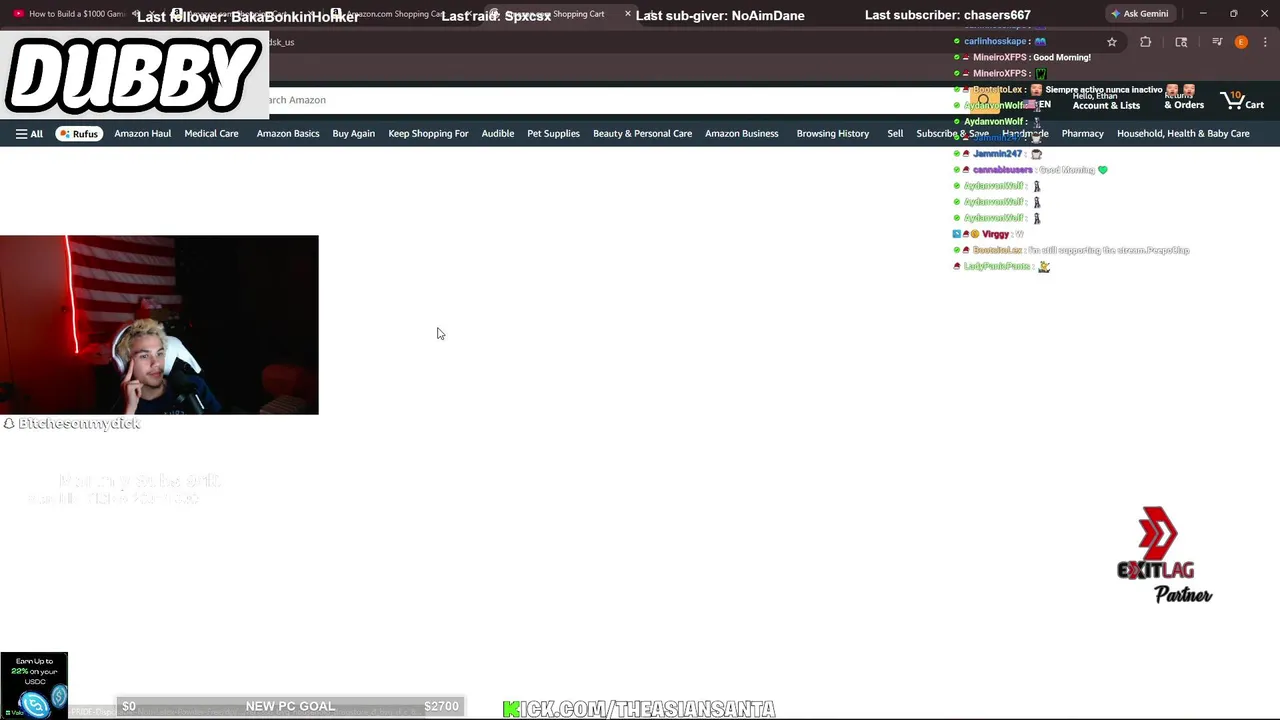
Task: Open Medical Care in the nav bar
Action: tap(211, 133)
